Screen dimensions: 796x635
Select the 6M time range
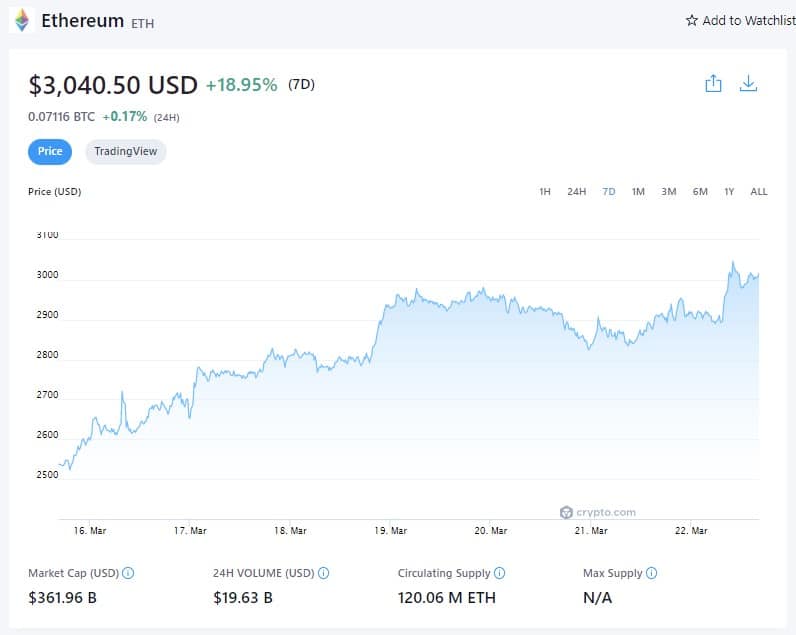tap(700, 191)
